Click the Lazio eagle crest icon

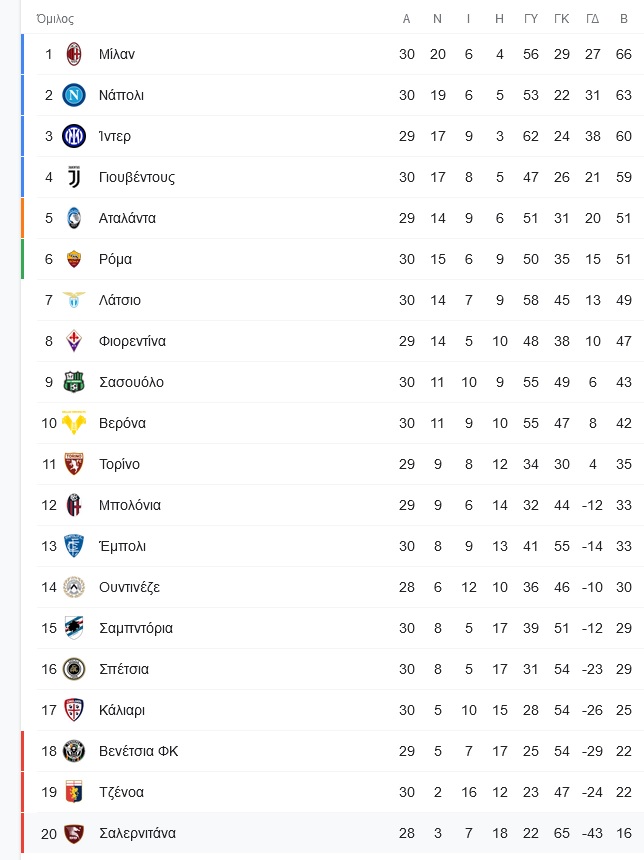[x=74, y=300]
